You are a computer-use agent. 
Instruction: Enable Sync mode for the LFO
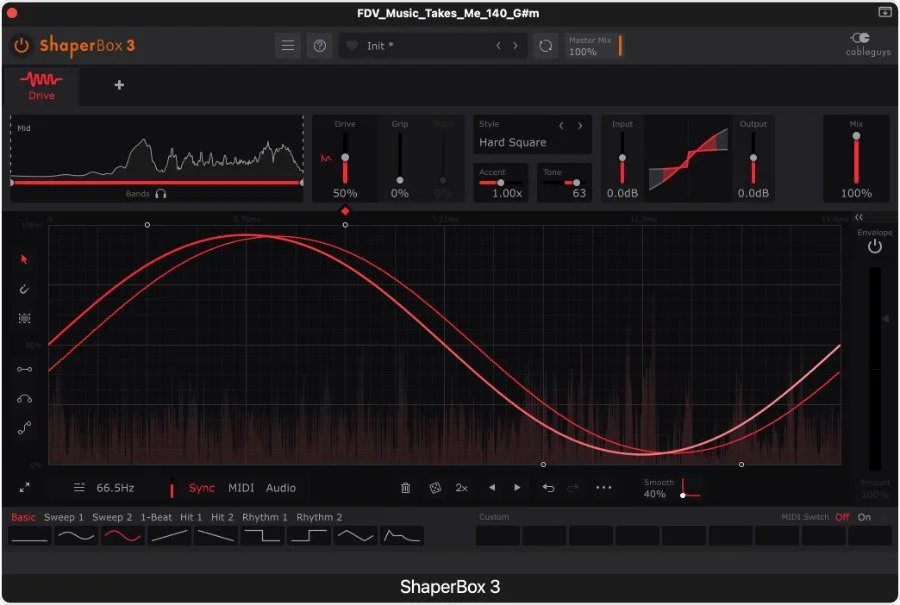[201, 487]
